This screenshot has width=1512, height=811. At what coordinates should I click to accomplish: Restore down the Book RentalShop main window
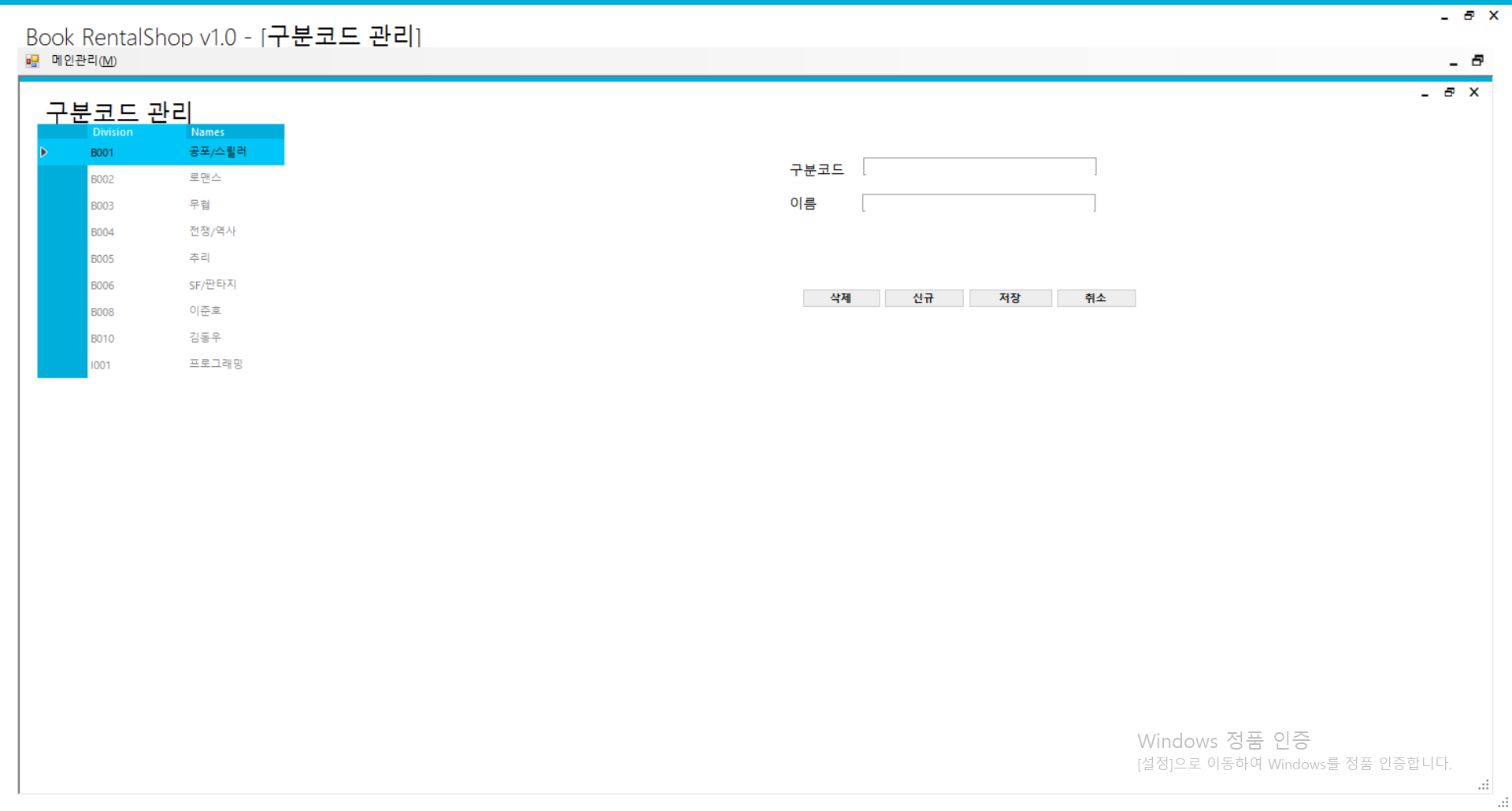1469,16
